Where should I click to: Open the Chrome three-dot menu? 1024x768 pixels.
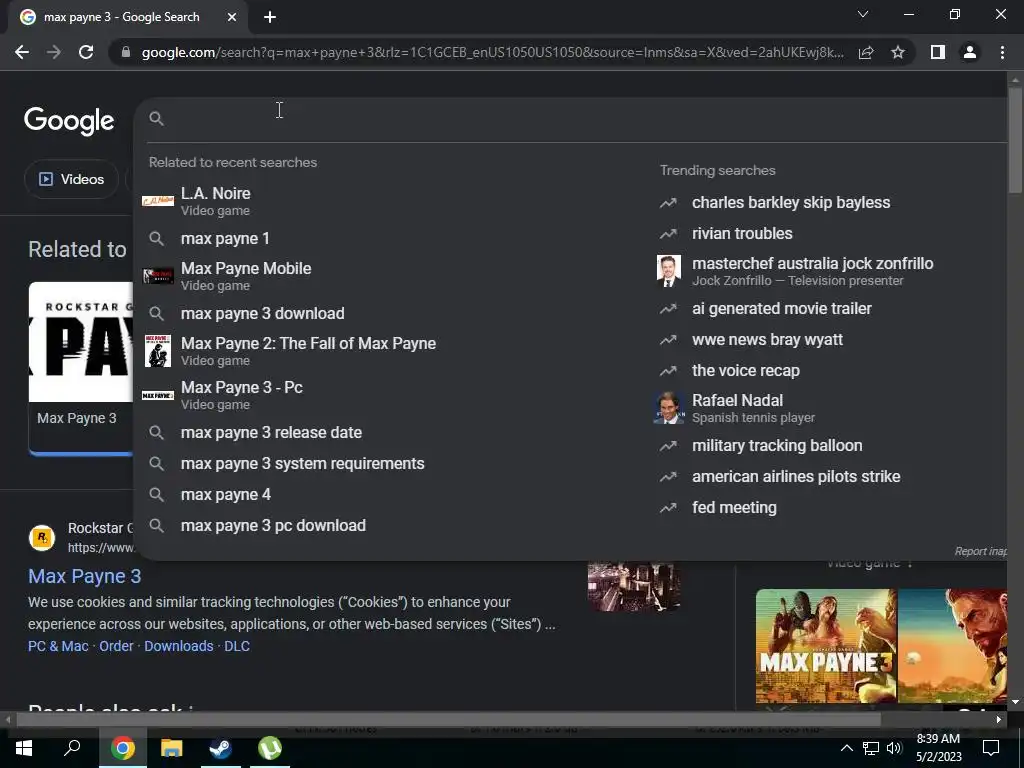tap(1002, 52)
